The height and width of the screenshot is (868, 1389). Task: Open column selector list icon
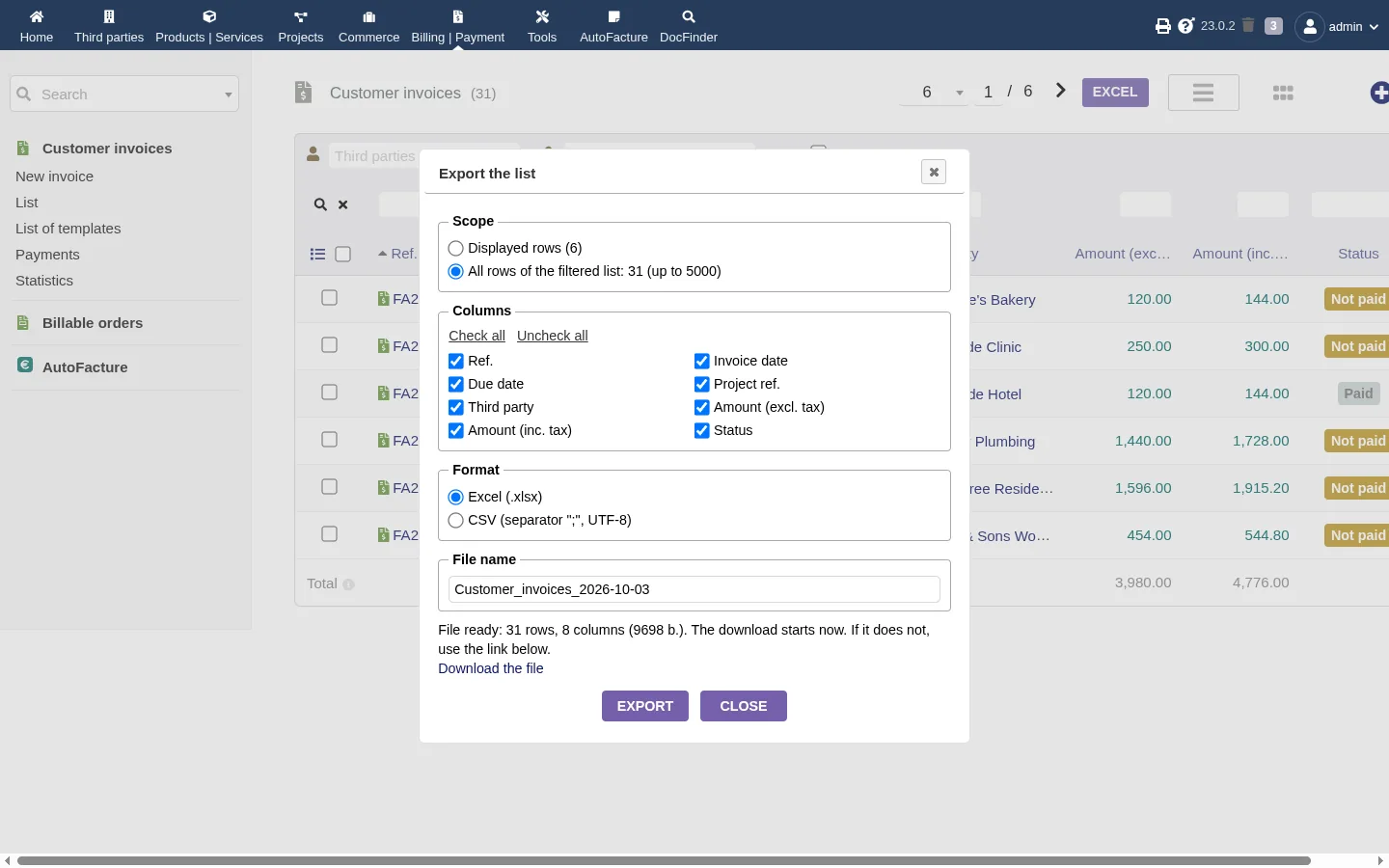317,255
